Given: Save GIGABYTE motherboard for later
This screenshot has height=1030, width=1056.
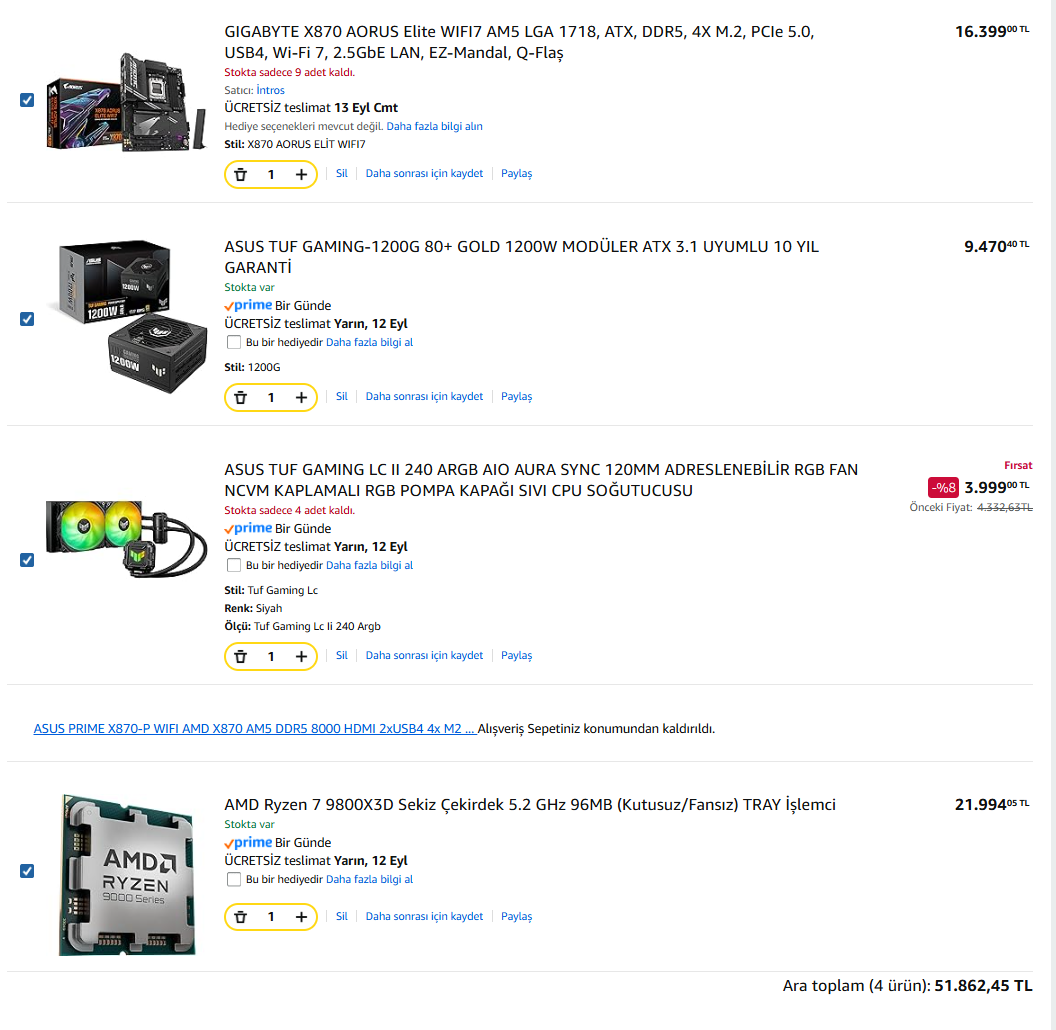Looking at the screenshot, I should [424, 174].
